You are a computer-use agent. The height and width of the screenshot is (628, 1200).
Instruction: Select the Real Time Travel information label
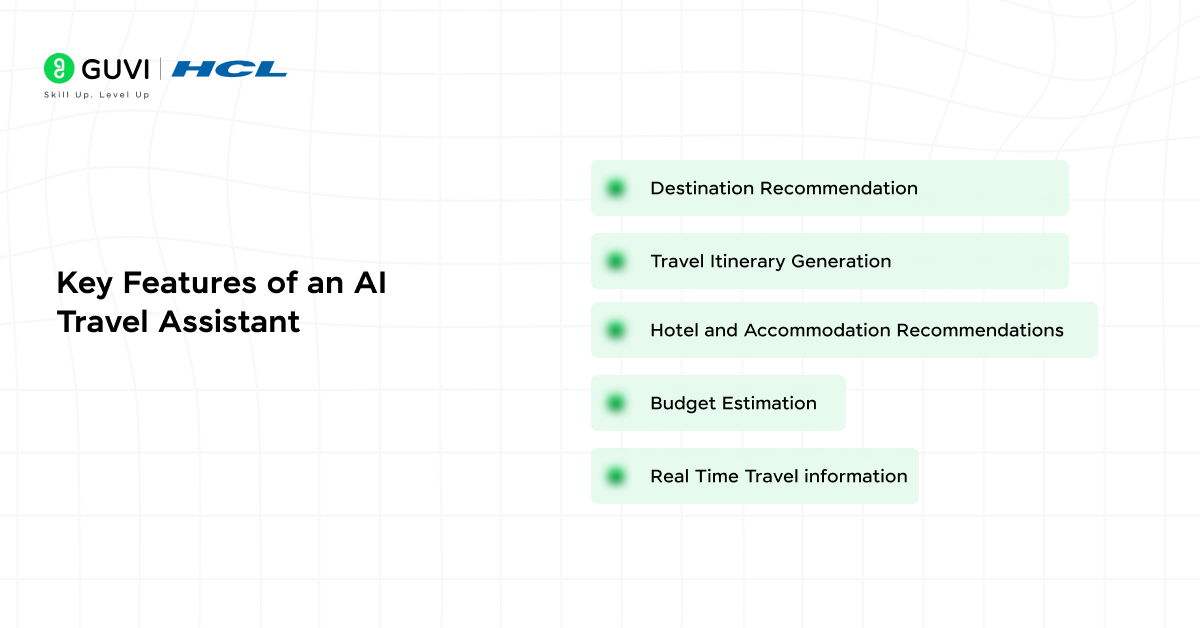click(x=778, y=476)
